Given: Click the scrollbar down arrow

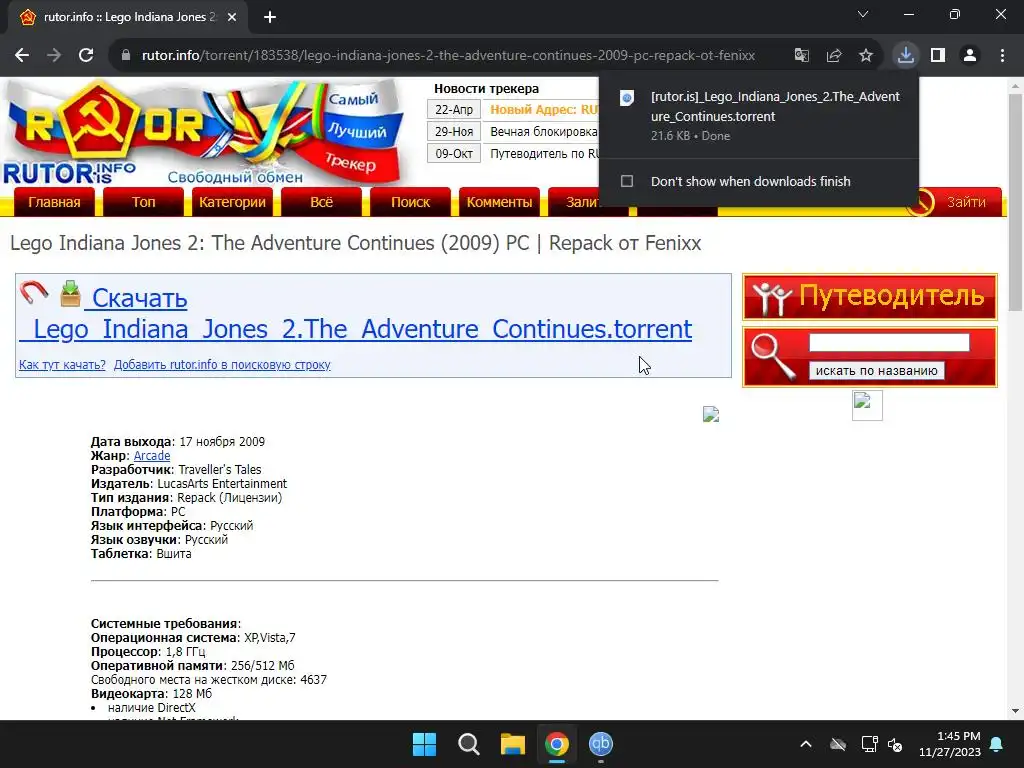Looking at the screenshot, I should 1015,711.
